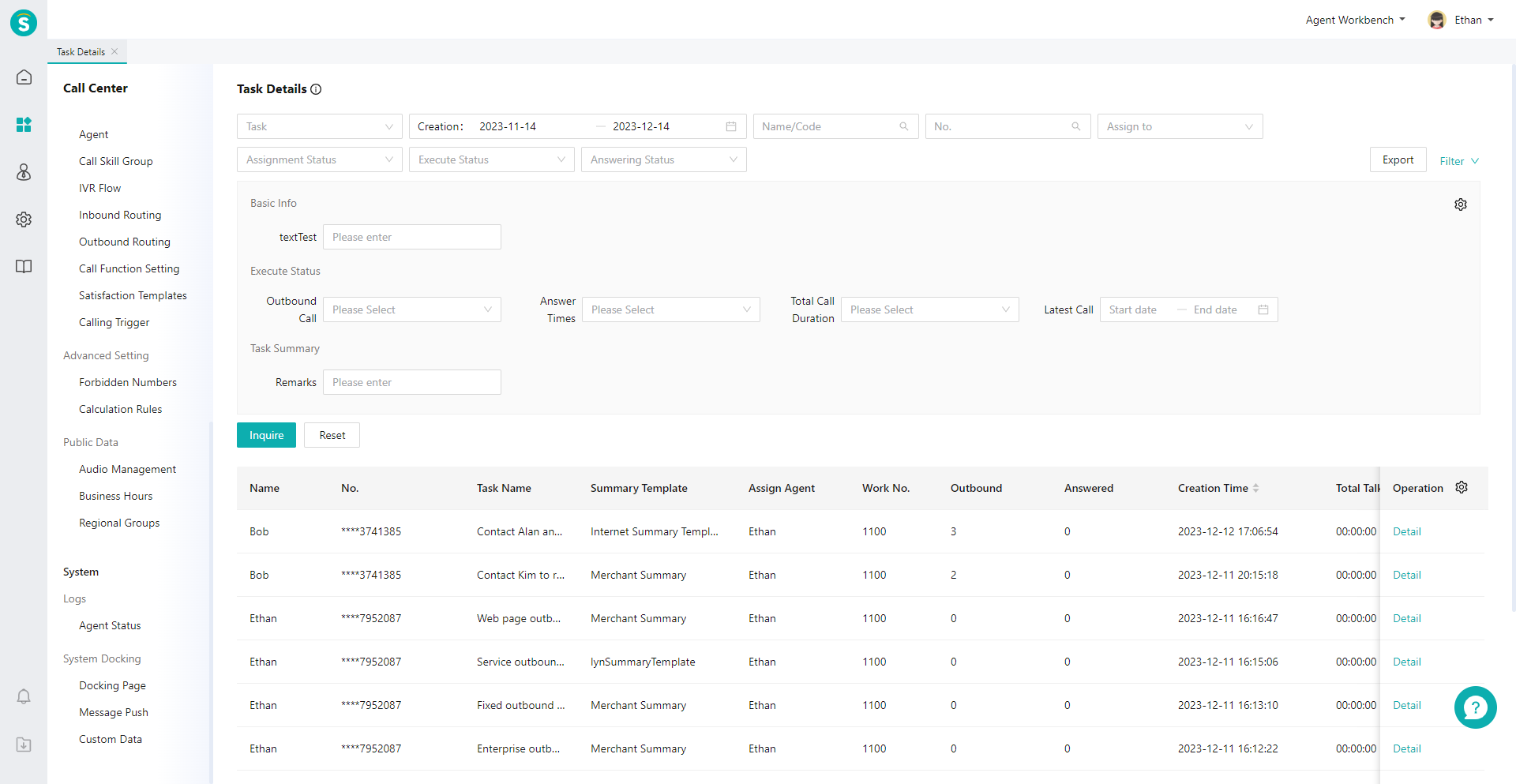
Task: Focus the Name/Code search field
Action: tap(835, 126)
